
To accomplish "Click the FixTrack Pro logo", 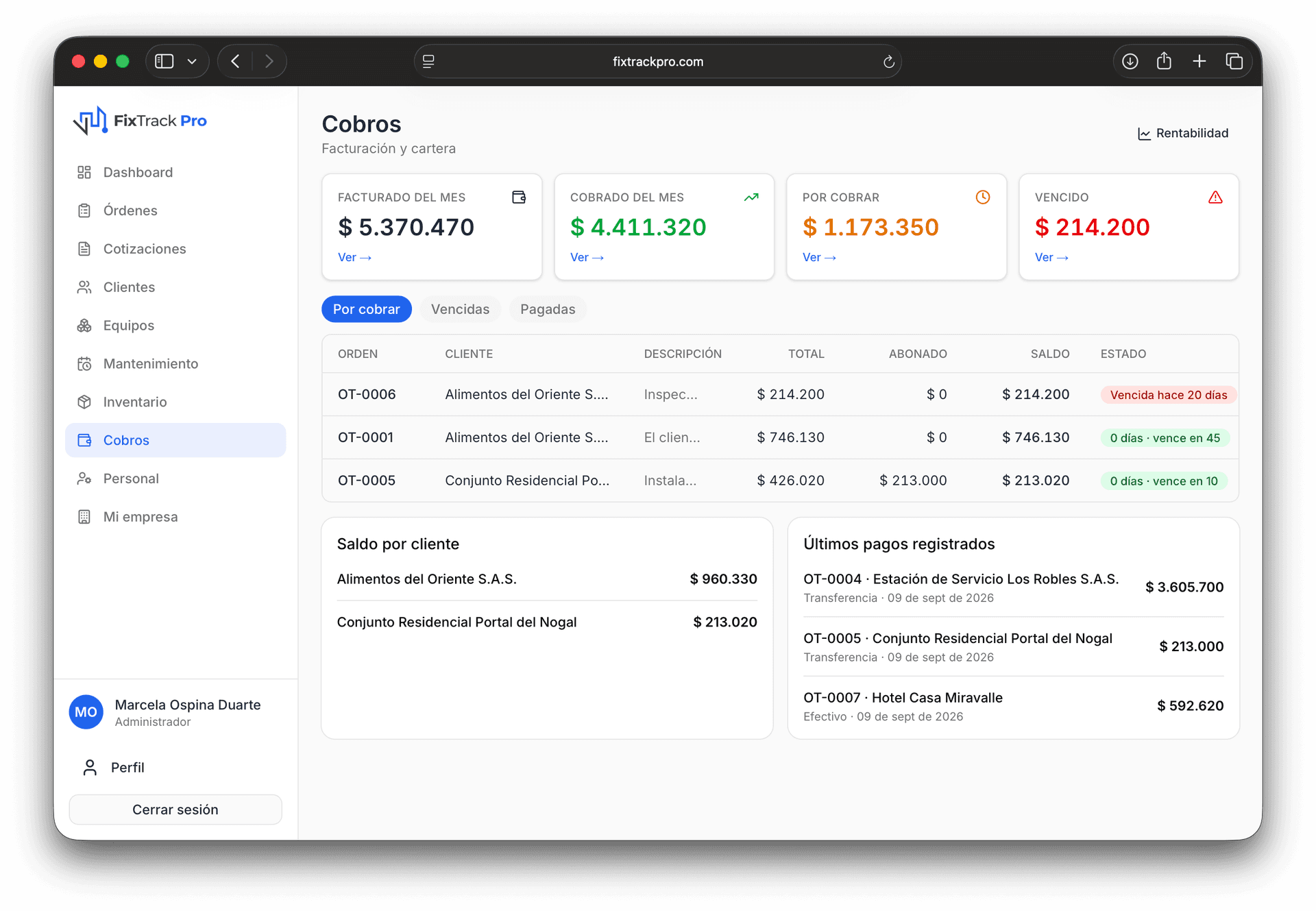I will click(140, 121).
